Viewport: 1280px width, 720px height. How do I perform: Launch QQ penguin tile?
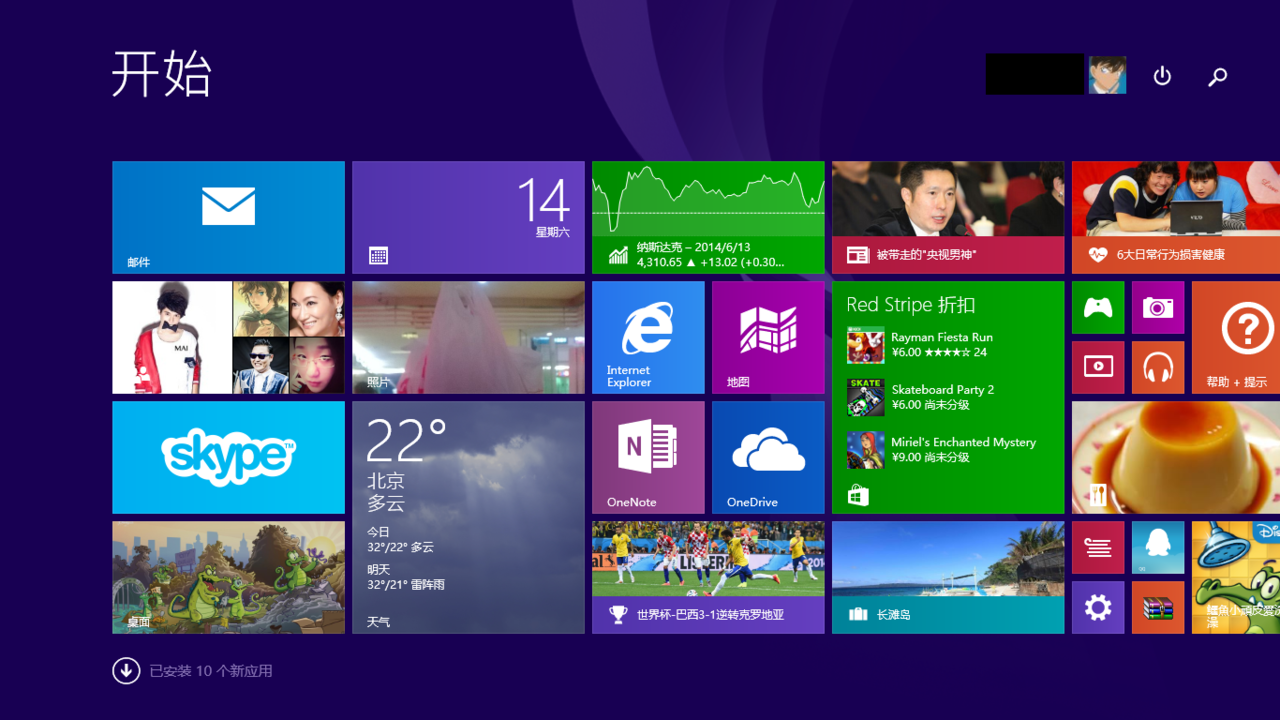[1158, 547]
